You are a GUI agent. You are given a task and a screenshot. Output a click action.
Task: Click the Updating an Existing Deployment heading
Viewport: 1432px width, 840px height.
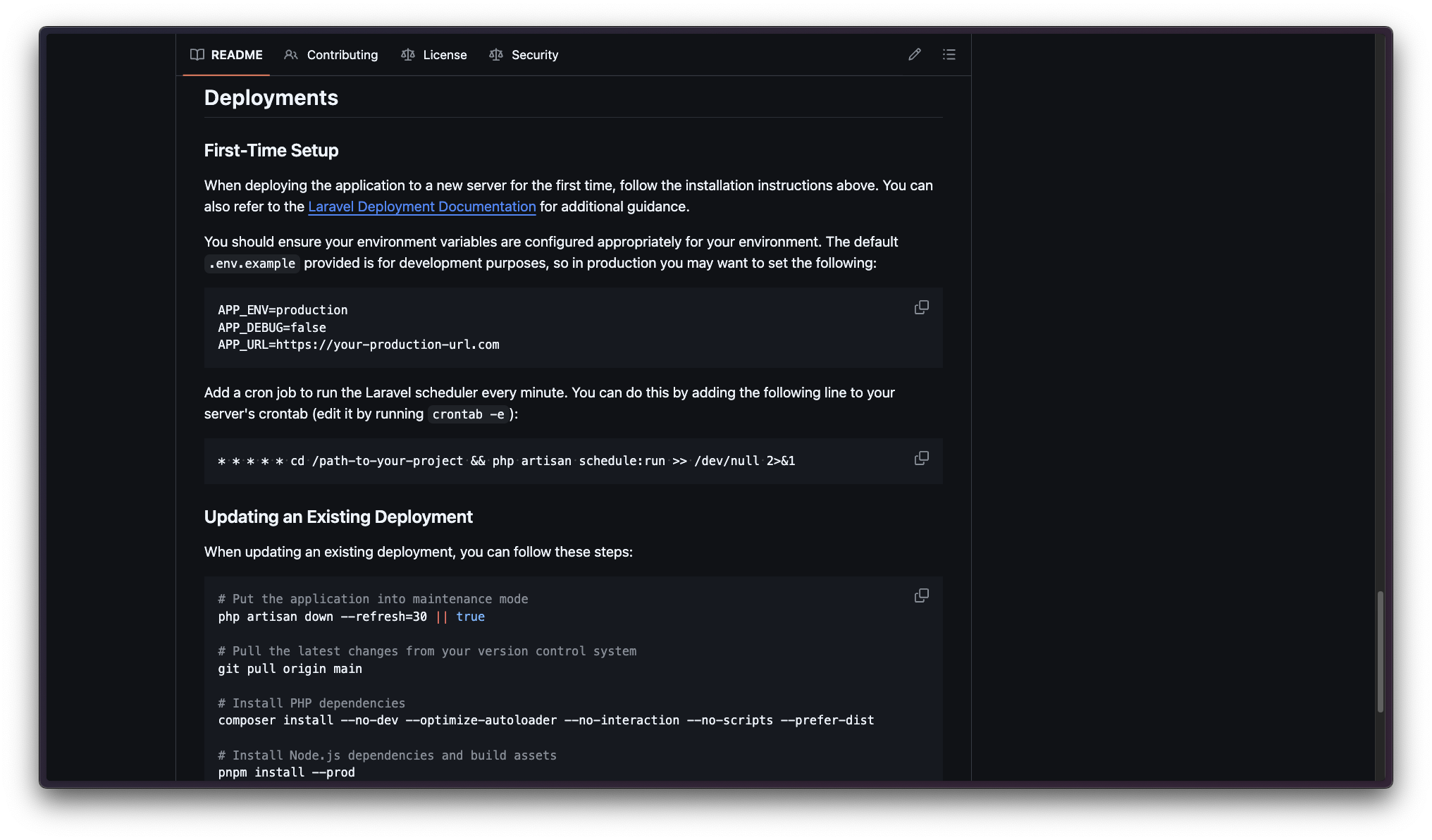[x=338, y=517]
